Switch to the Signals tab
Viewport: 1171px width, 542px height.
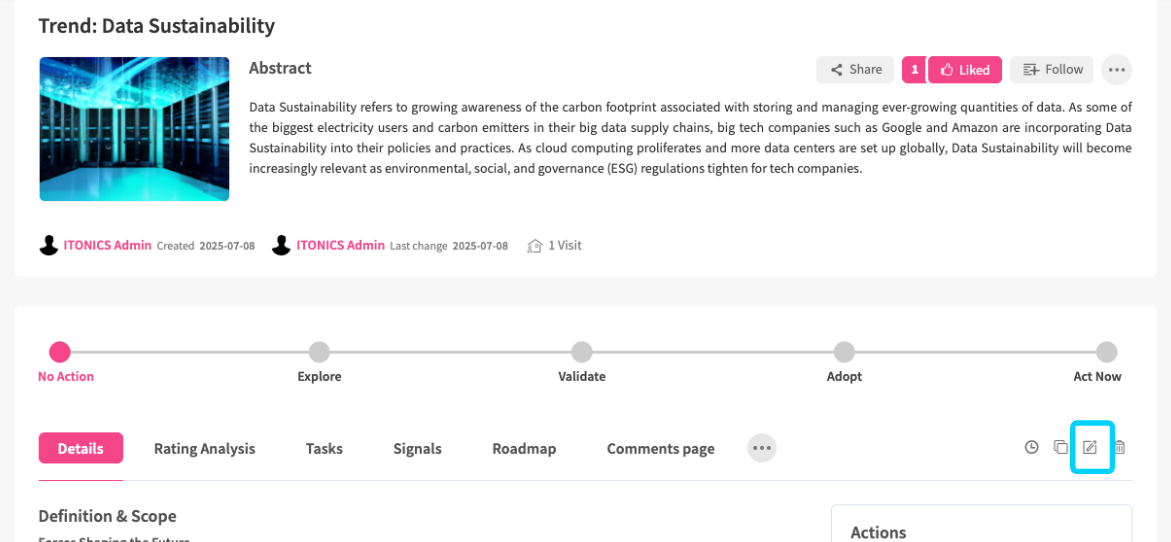(x=417, y=449)
